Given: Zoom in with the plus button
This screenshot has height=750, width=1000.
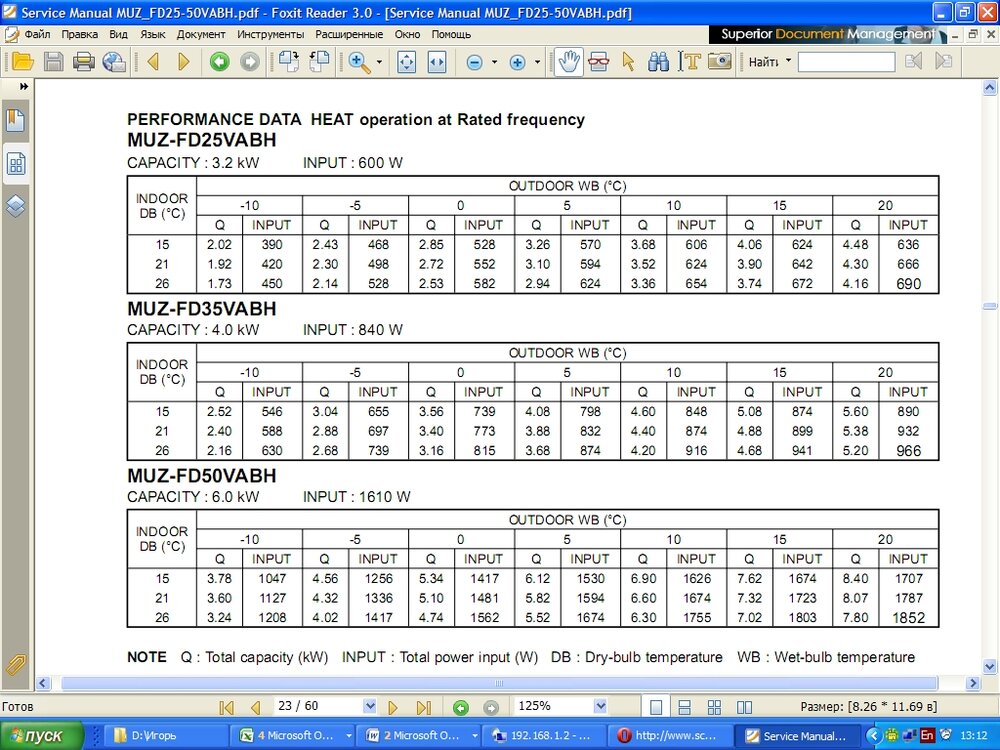Looking at the screenshot, I should tap(517, 62).
